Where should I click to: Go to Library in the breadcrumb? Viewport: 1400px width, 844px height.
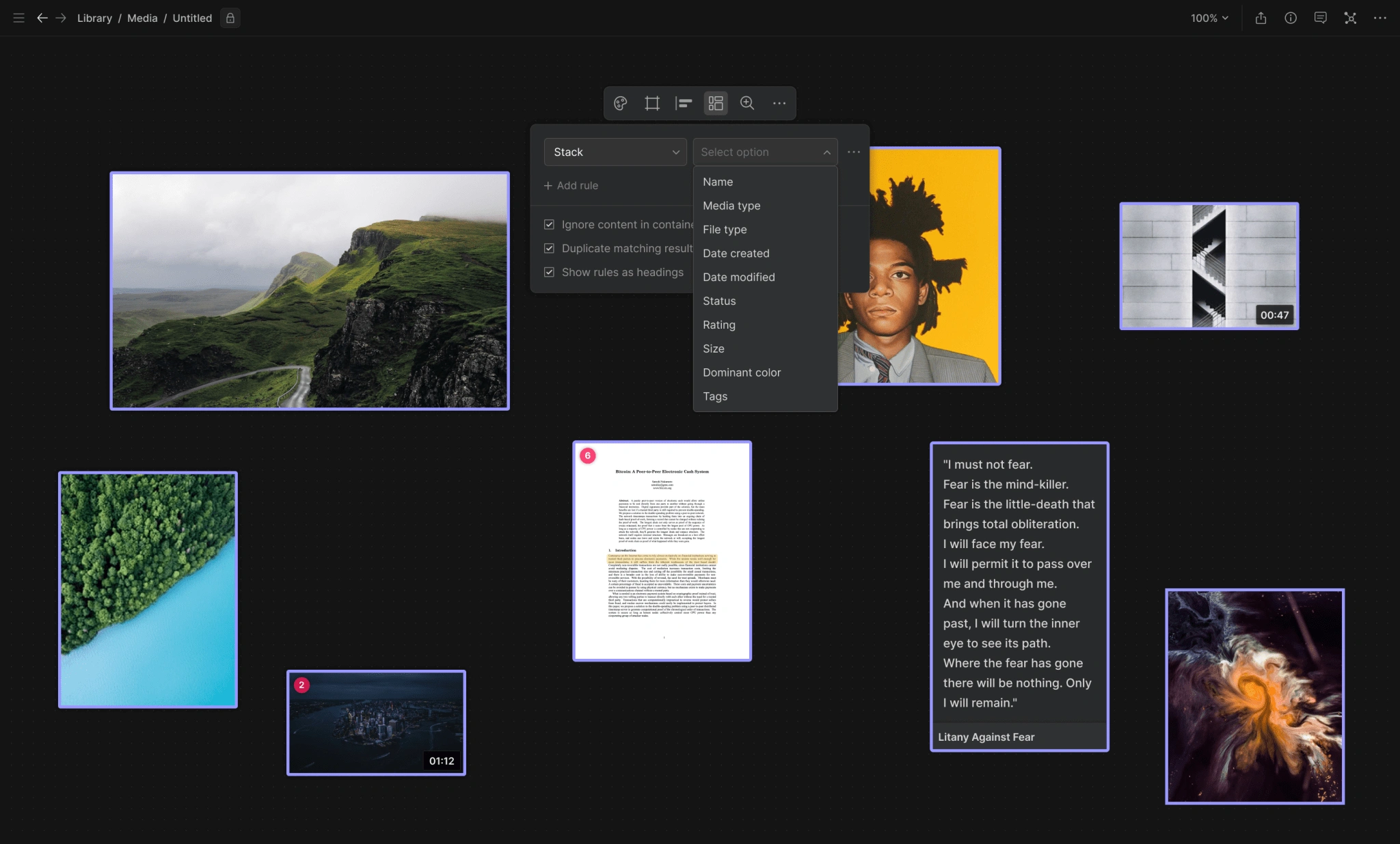(x=94, y=18)
